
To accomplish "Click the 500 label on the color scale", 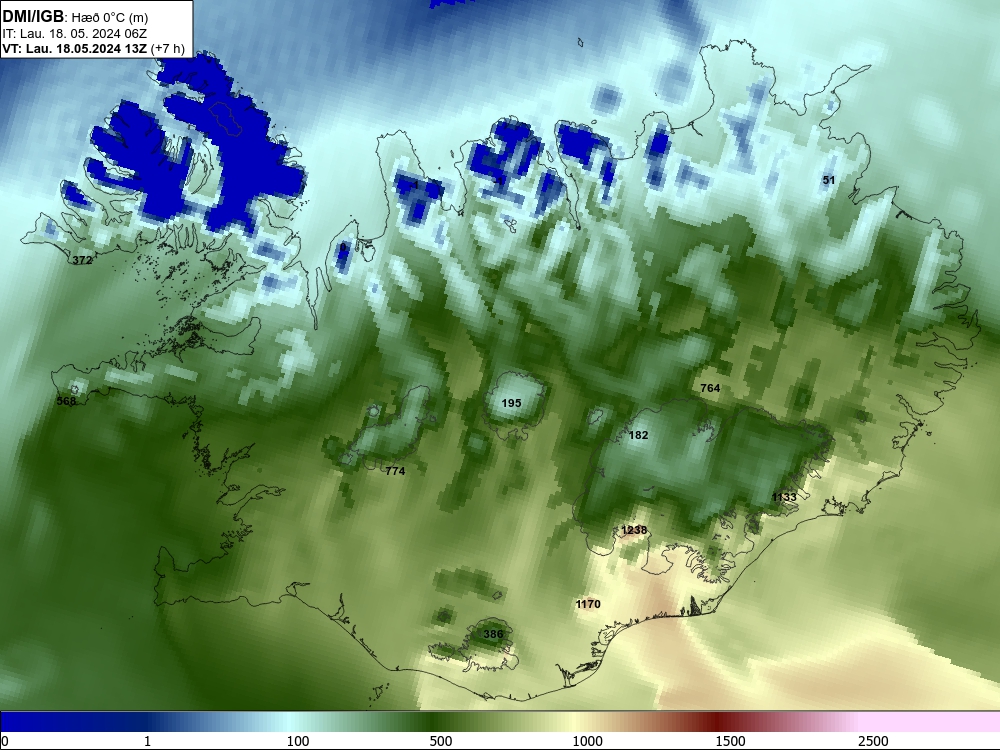I will click(441, 741).
